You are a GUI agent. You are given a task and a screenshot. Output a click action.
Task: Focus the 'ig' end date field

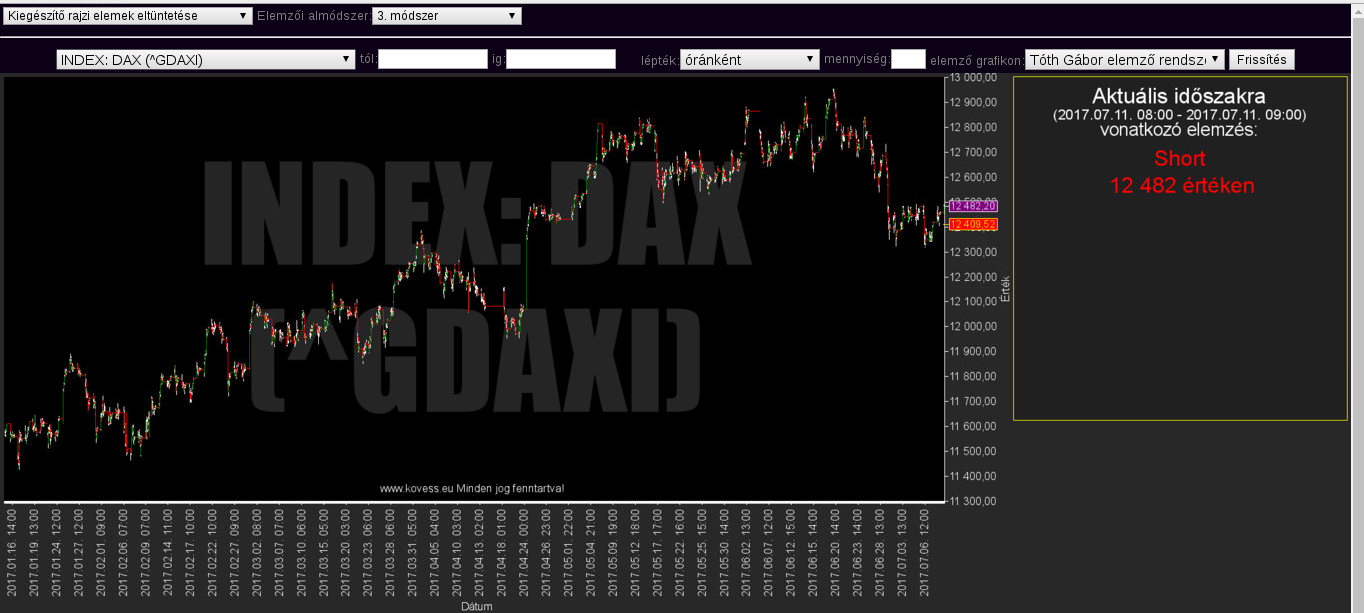pos(560,59)
